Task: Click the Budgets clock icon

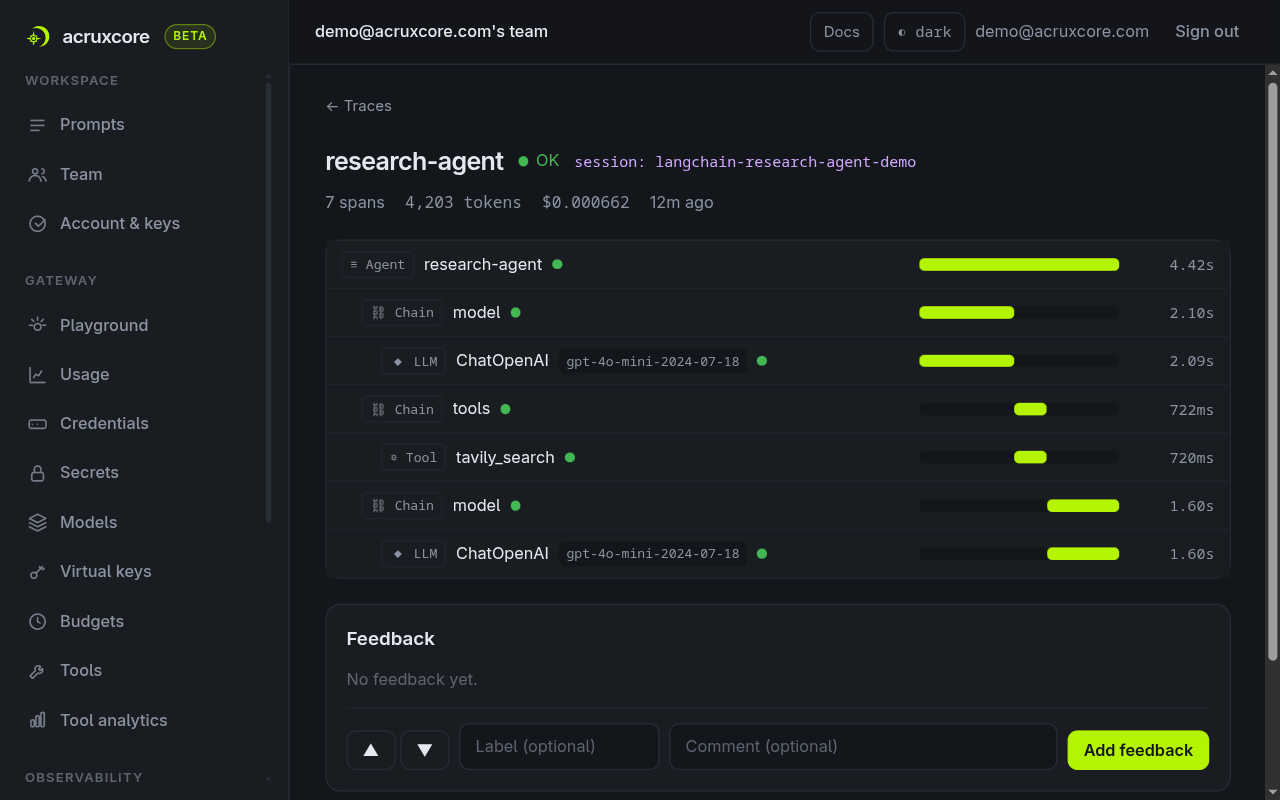Action: pyautogui.click(x=38, y=621)
